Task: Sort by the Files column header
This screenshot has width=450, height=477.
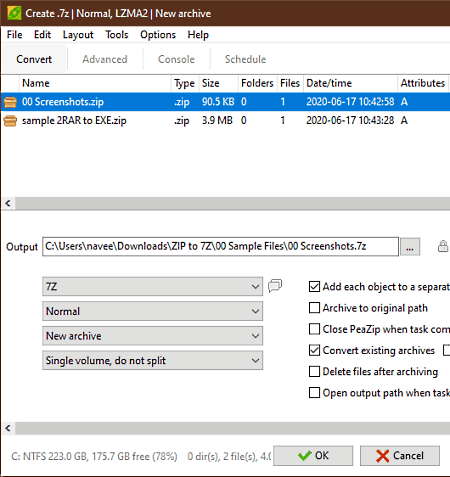Action: [x=290, y=83]
